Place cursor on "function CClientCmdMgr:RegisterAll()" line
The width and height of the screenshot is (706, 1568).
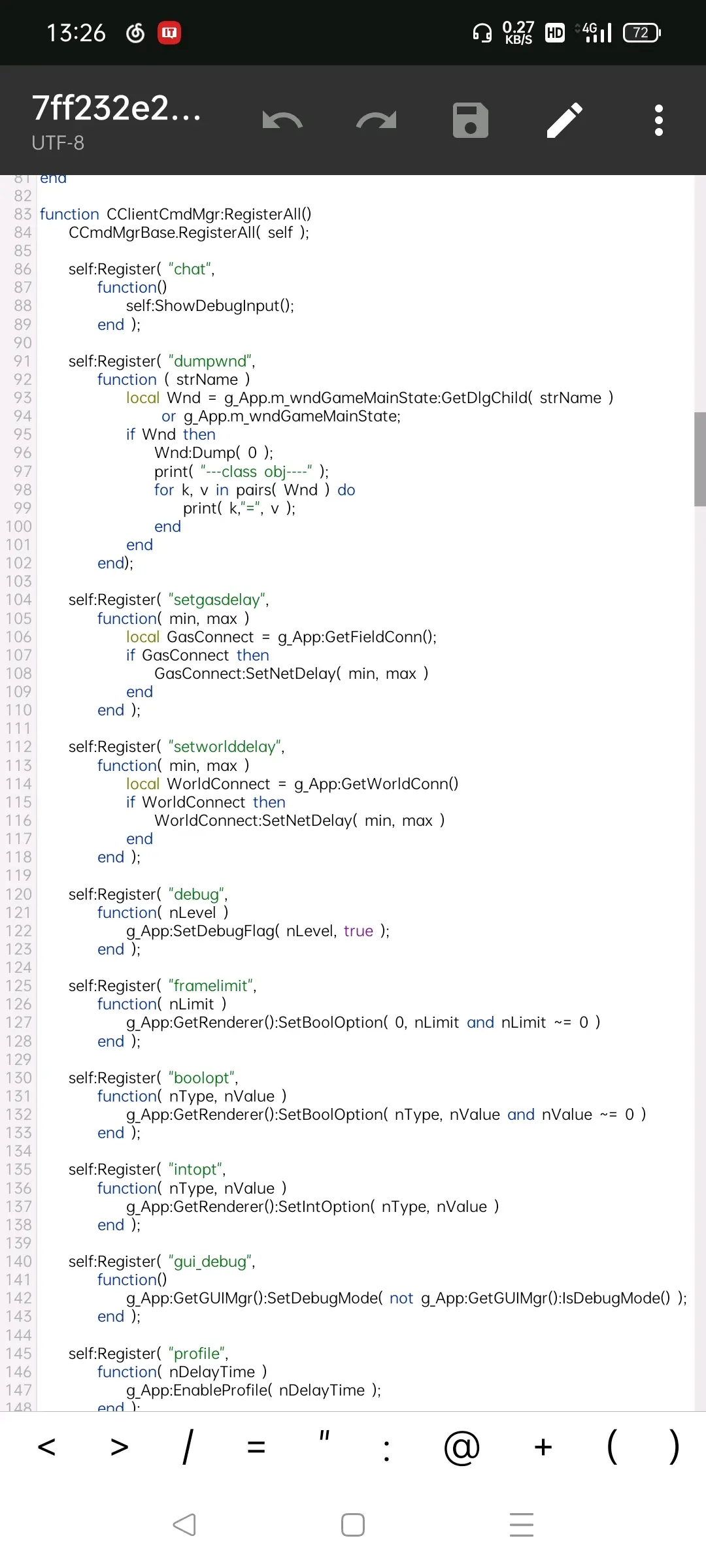click(x=175, y=214)
